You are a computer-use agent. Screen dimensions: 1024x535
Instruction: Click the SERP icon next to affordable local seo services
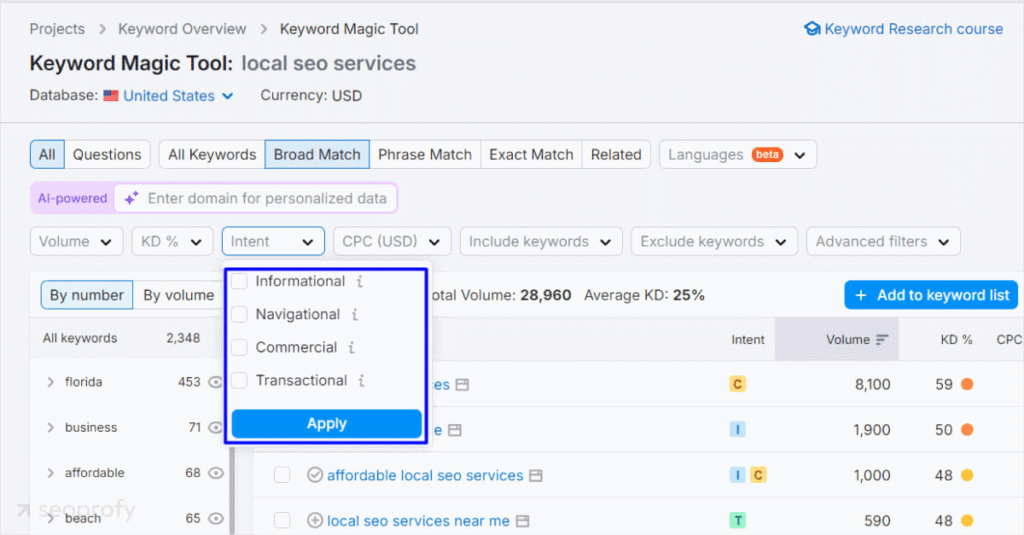tap(536, 476)
